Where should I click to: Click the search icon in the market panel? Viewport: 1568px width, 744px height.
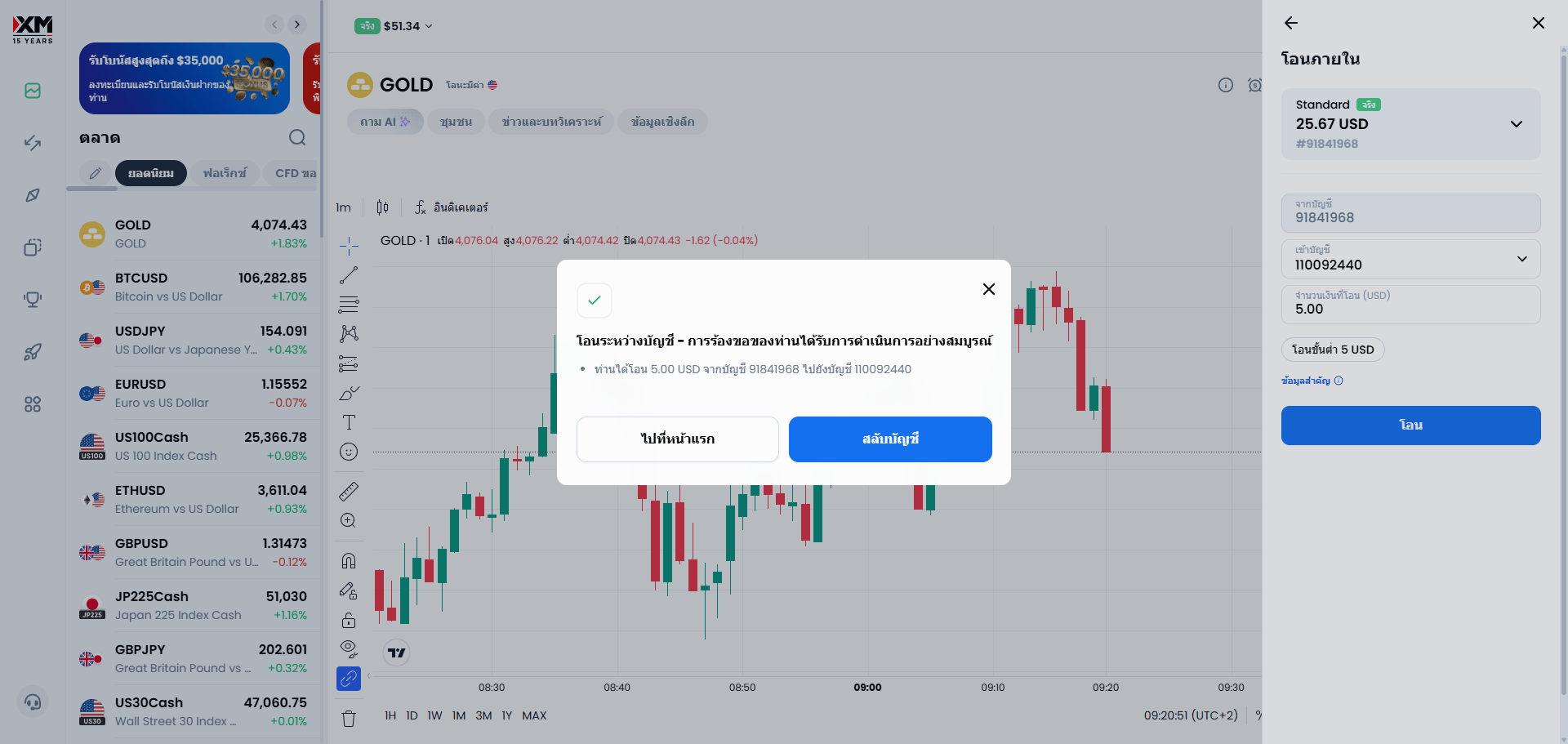coord(297,137)
